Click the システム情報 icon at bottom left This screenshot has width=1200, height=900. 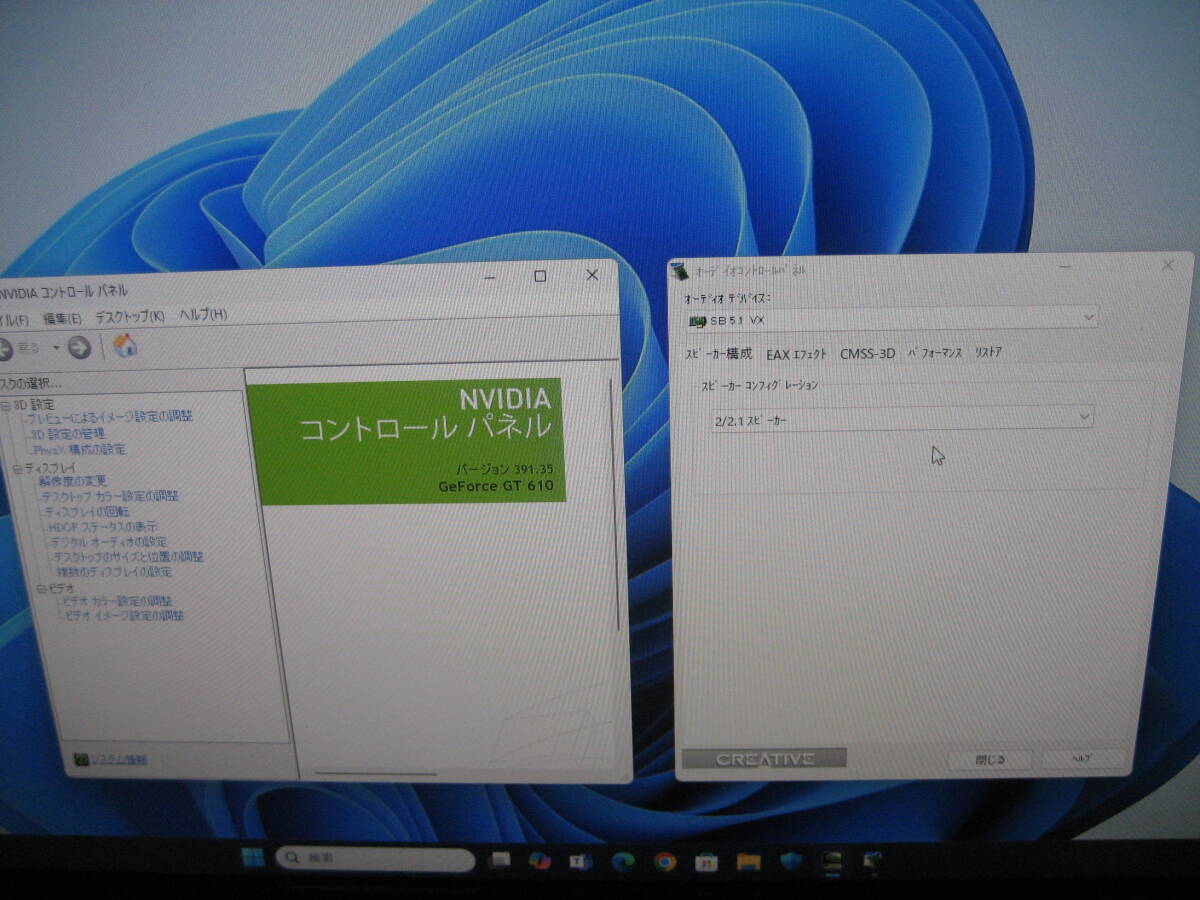[x=80, y=758]
